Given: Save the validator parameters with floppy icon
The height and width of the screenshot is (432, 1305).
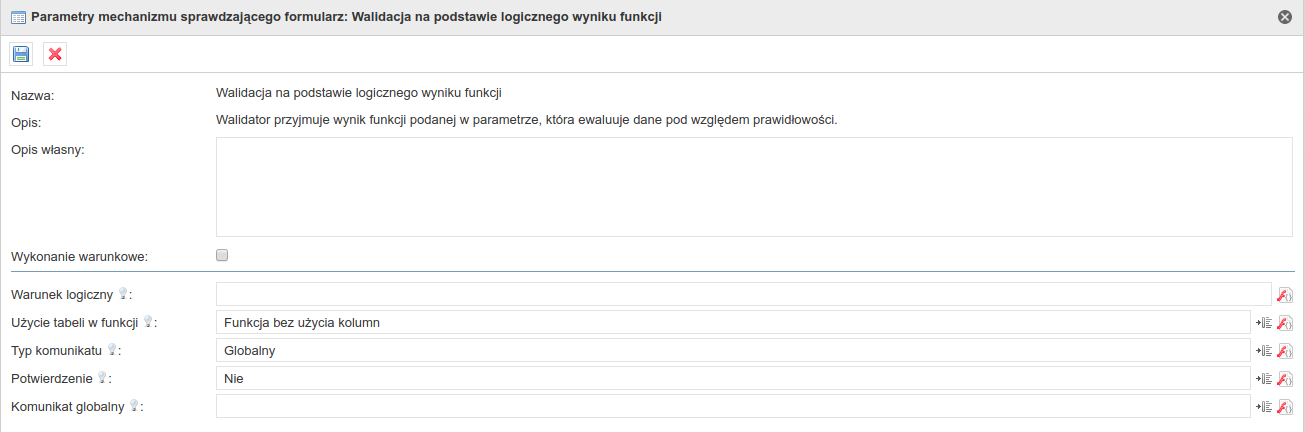Looking at the screenshot, I should (x=21, y=54).
